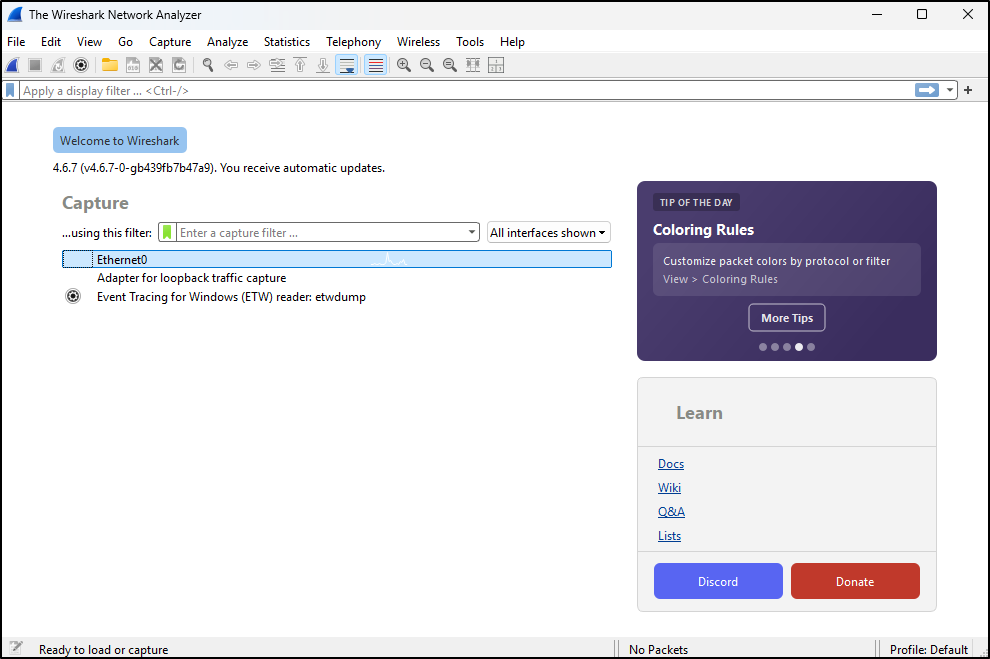Click the restart current capture icon
Screen dimensions: 990x659
coord(58,65)
